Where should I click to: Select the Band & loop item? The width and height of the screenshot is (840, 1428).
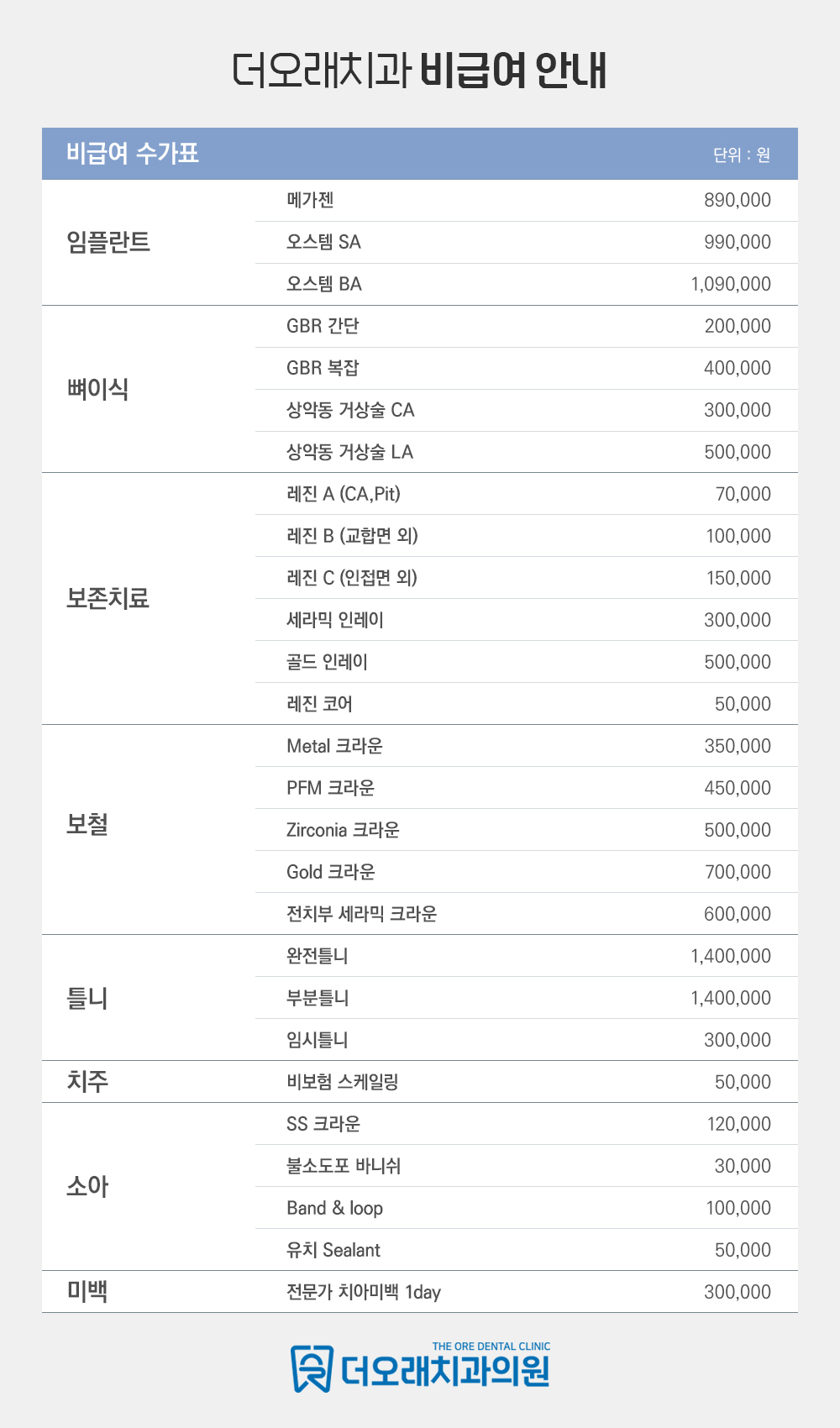pos(334,1208)
